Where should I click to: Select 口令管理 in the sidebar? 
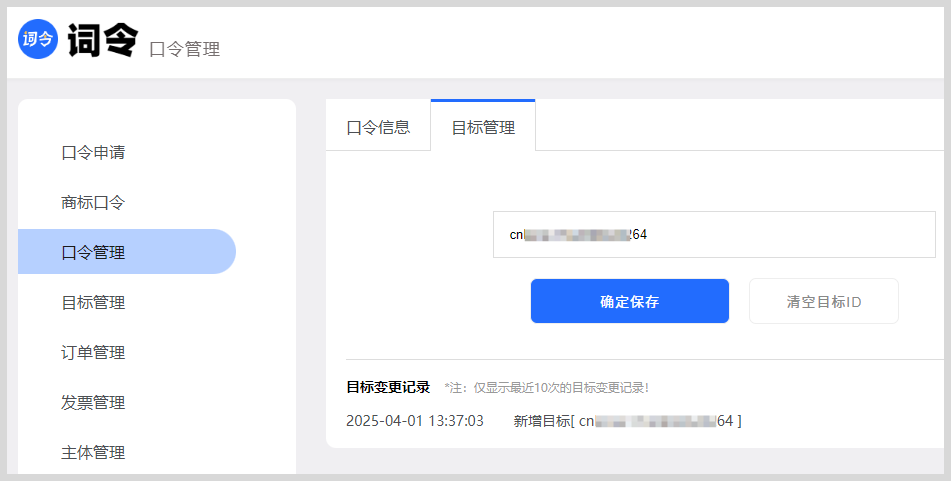(127, 252)
